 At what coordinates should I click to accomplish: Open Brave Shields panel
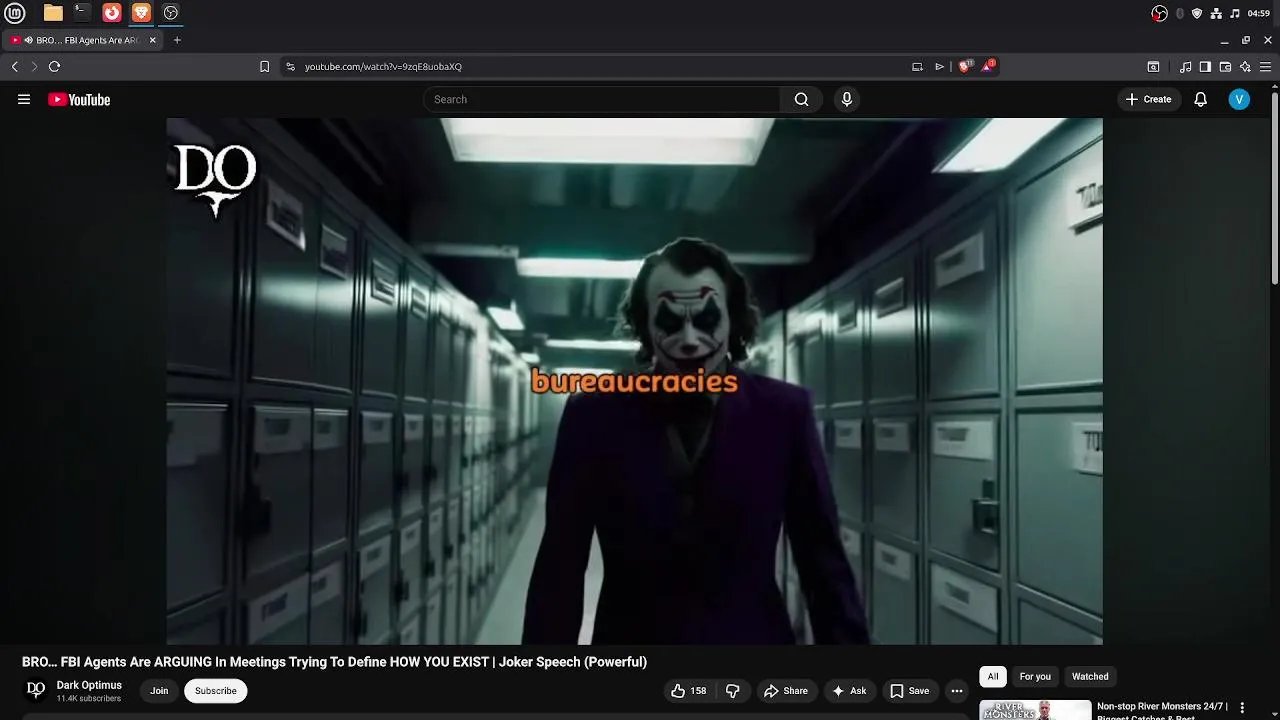pos(965,66)
